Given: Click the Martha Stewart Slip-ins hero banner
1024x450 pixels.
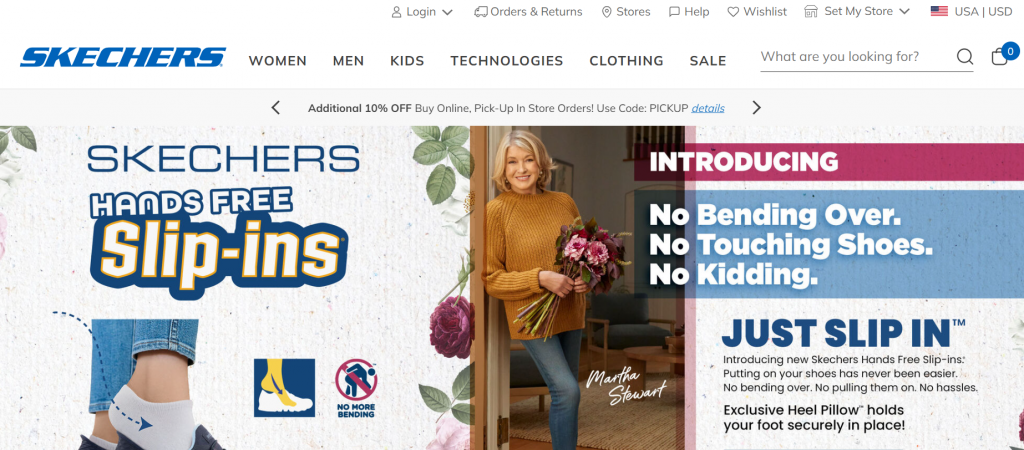Looking at the screenshot, I should pyautogui.click(x=512, y=288).
